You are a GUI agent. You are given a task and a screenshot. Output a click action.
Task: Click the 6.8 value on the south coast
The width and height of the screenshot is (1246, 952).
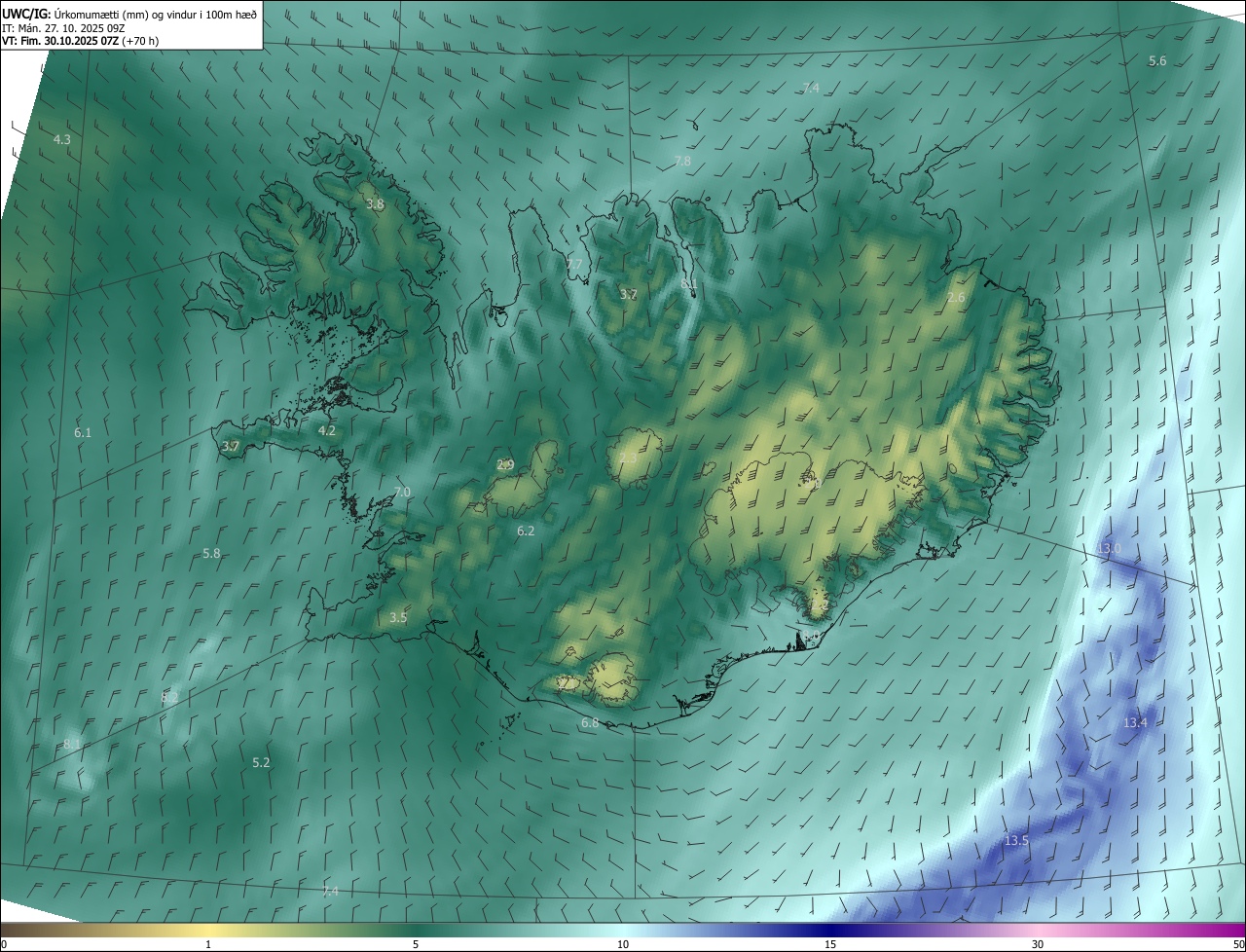590,723
